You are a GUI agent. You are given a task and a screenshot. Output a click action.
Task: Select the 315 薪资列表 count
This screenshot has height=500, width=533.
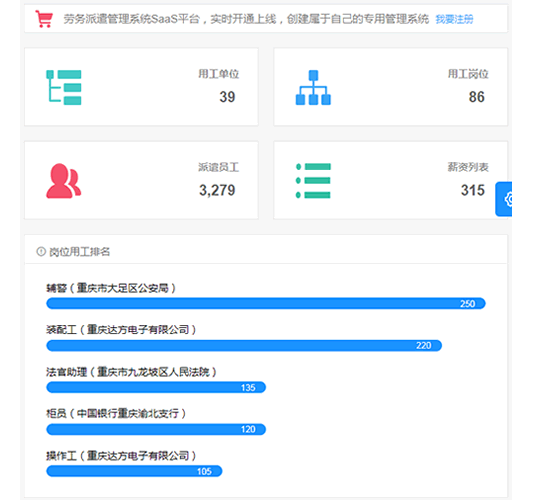coord(472,190)
